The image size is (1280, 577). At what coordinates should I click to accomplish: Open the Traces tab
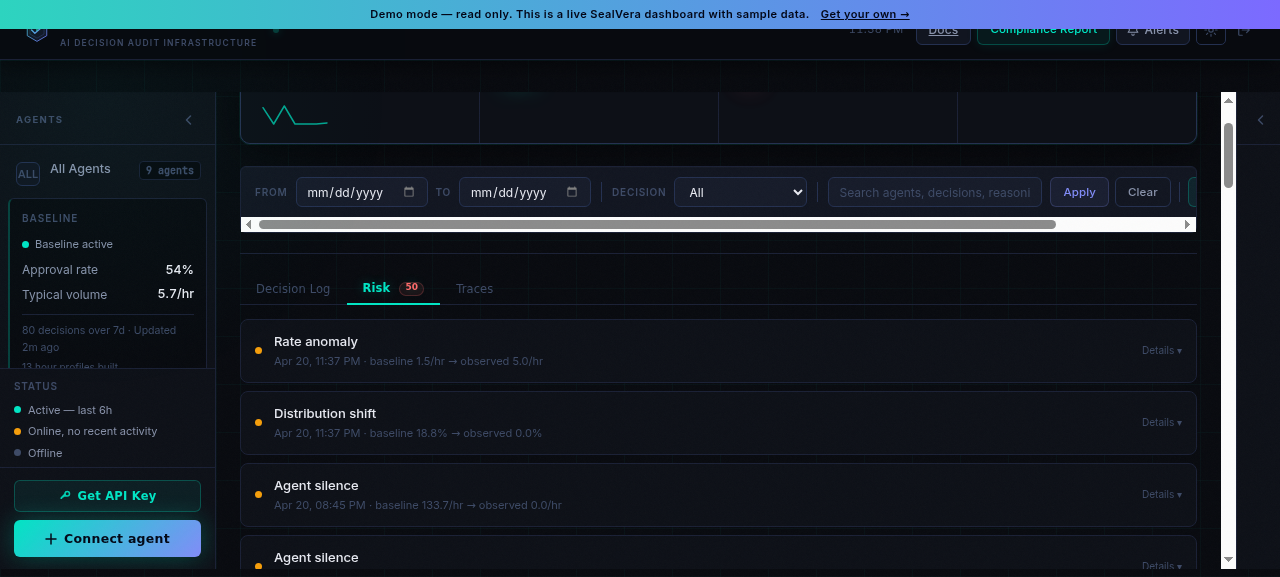coord(475,289)
